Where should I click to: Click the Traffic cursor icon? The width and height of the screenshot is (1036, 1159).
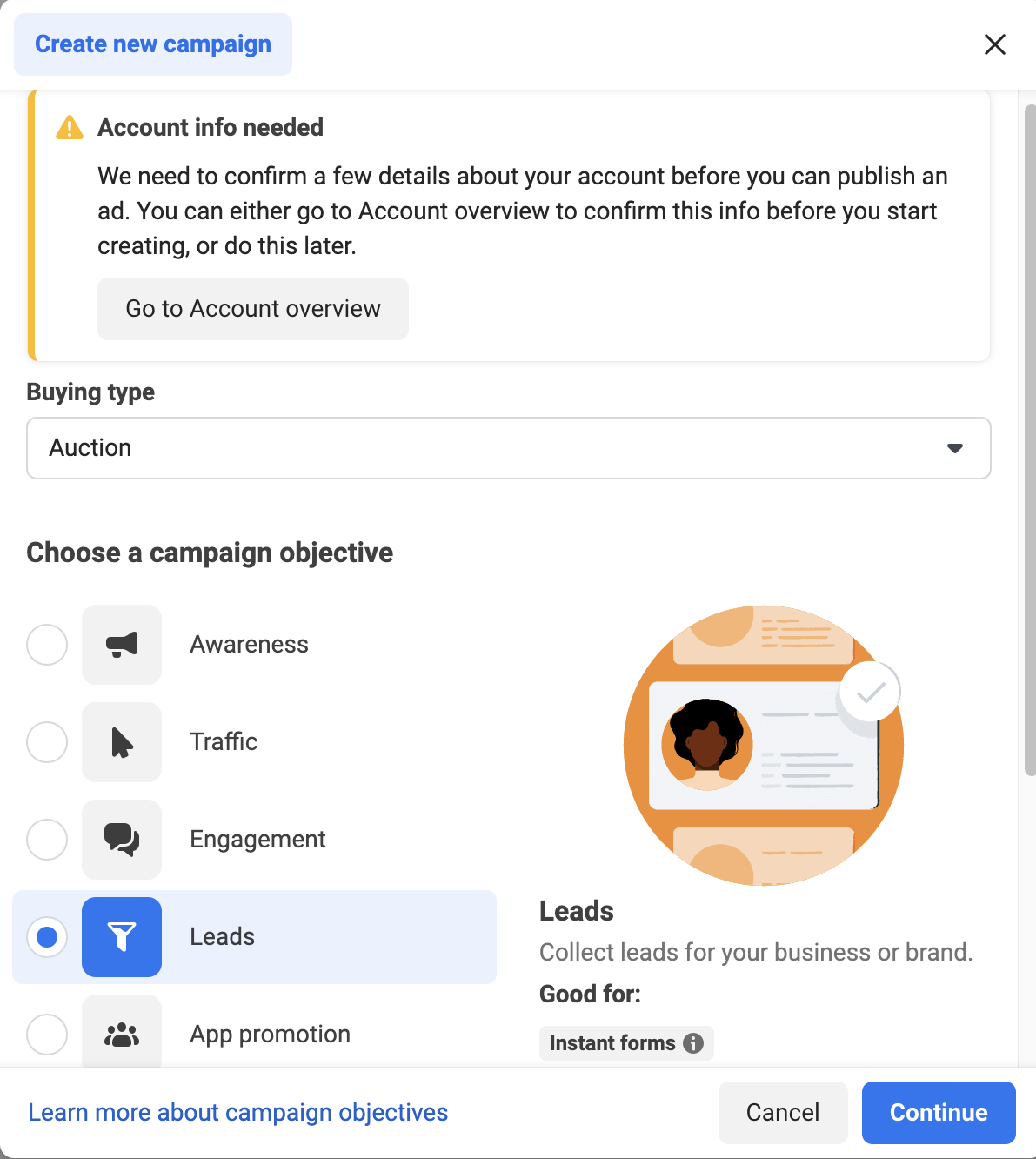click(x=122, y=742)
